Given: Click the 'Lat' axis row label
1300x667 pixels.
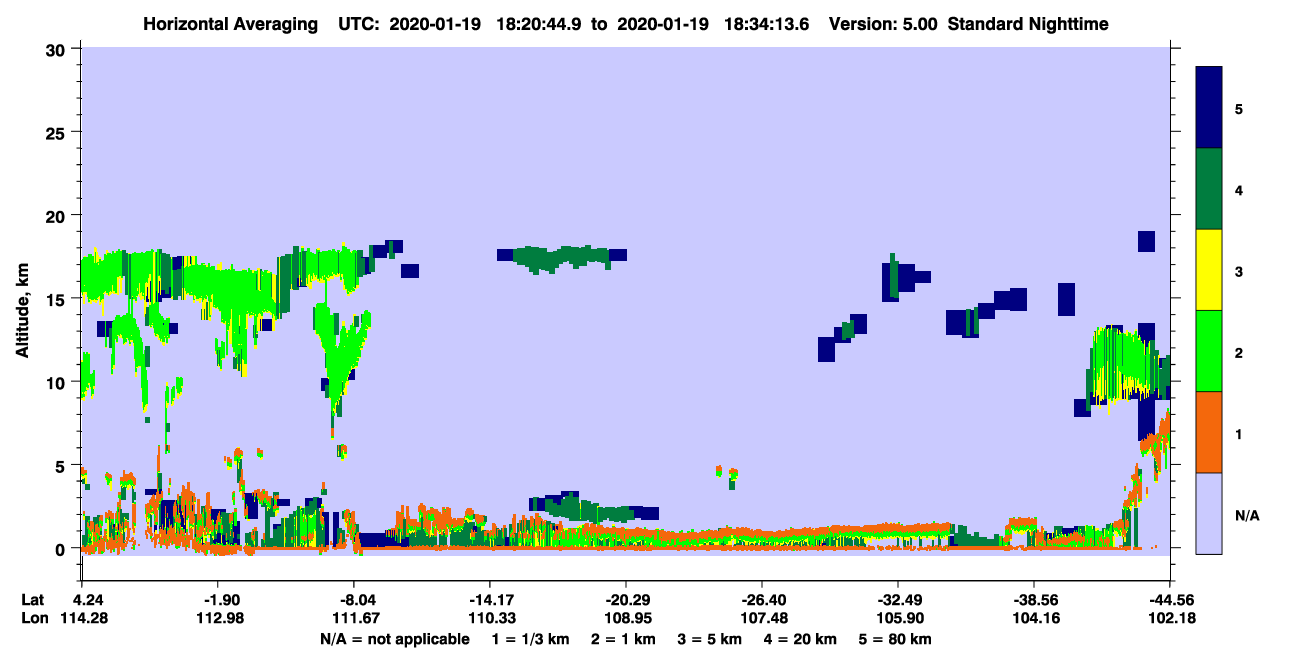Looking at the screenshot, I should pyautogui.click(x=32, y=600).
